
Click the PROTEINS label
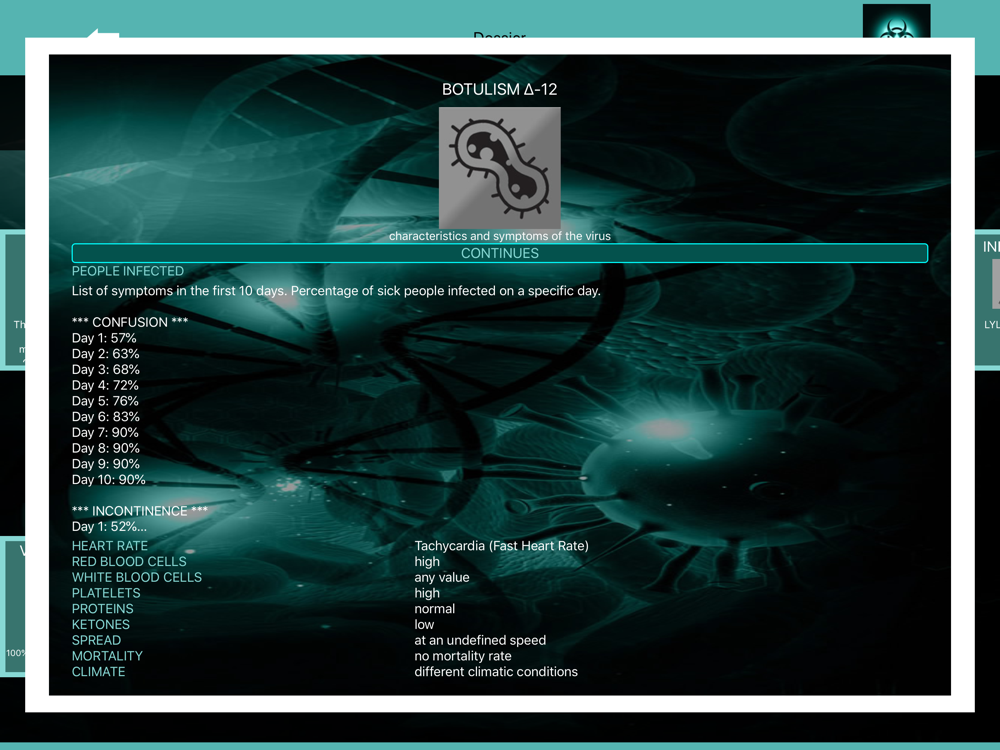tap(103, 609)
